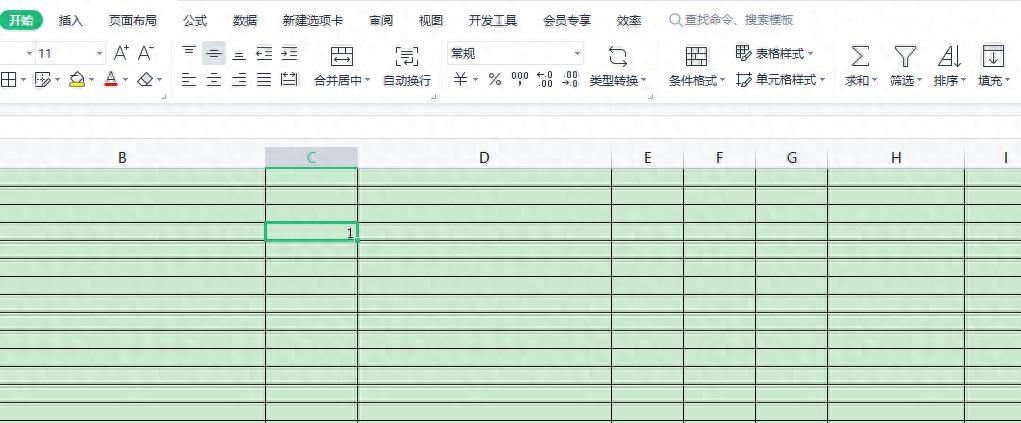Open alignment settings dialog launcher

pos(434,96)
